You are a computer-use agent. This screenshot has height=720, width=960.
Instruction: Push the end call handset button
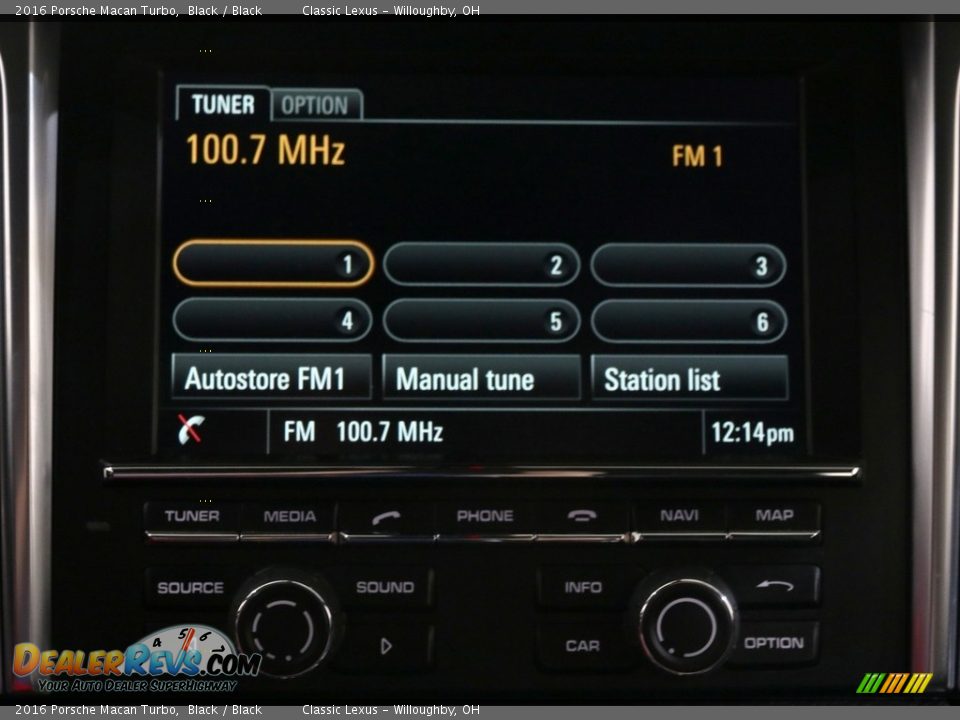click(582, 519)
